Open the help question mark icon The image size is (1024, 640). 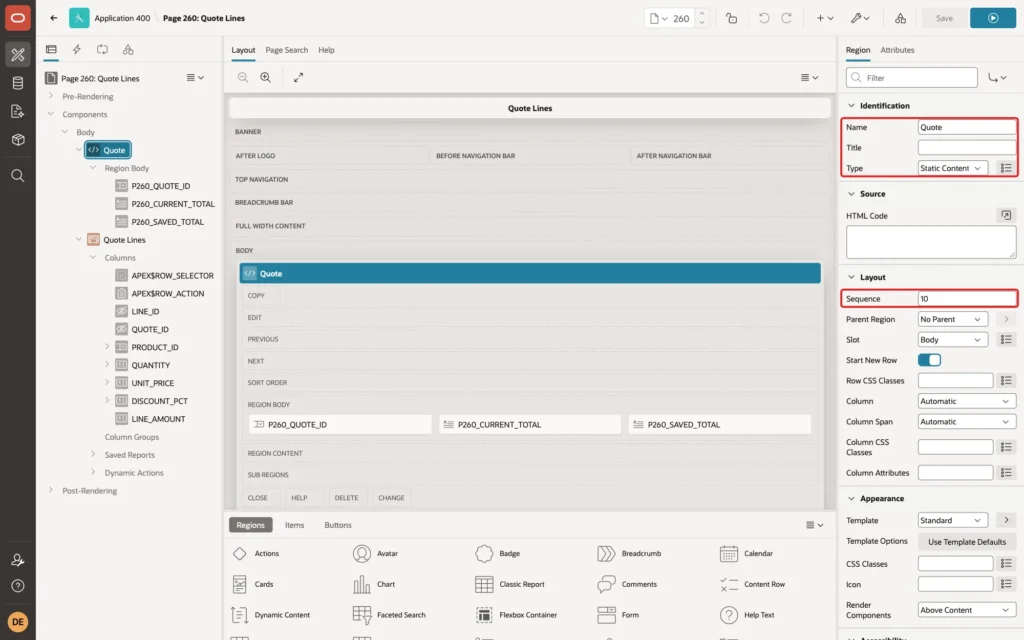[x=18, y=586]
